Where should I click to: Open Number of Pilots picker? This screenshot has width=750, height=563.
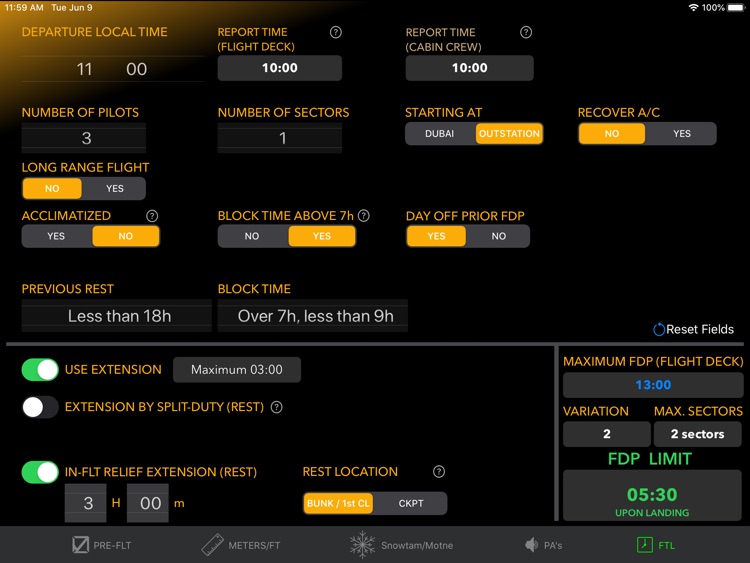point(84,138)
